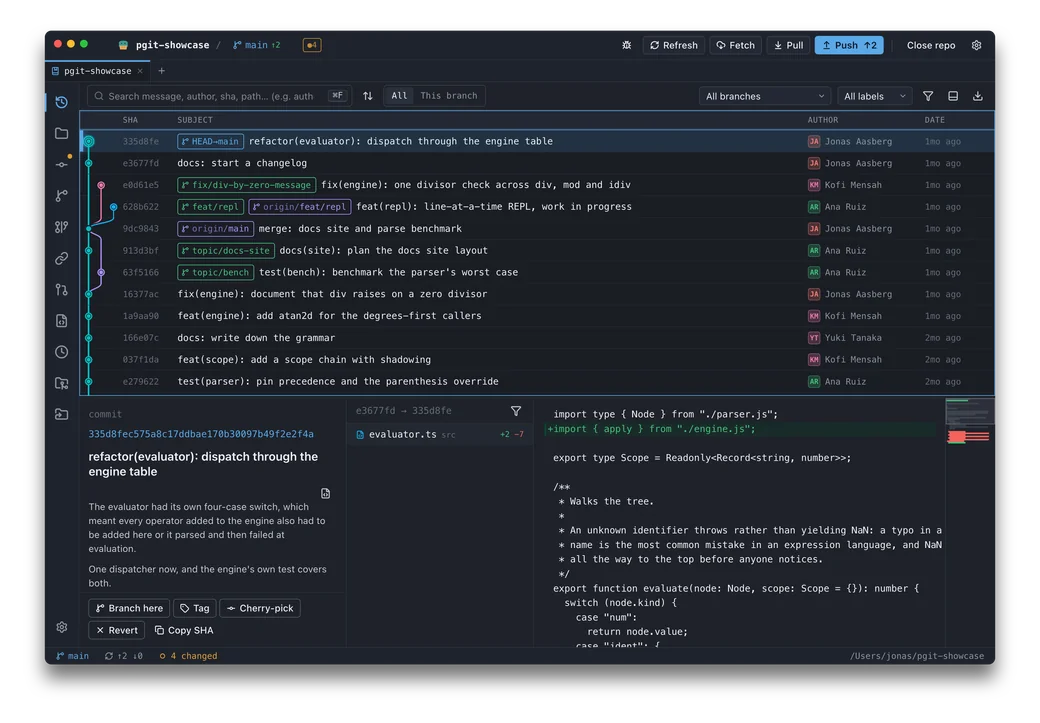Image resolution: width=1040 pixels, height=723 pixels.
Task: Select evaluator.ts in changed files list
Action: point(439,434)
